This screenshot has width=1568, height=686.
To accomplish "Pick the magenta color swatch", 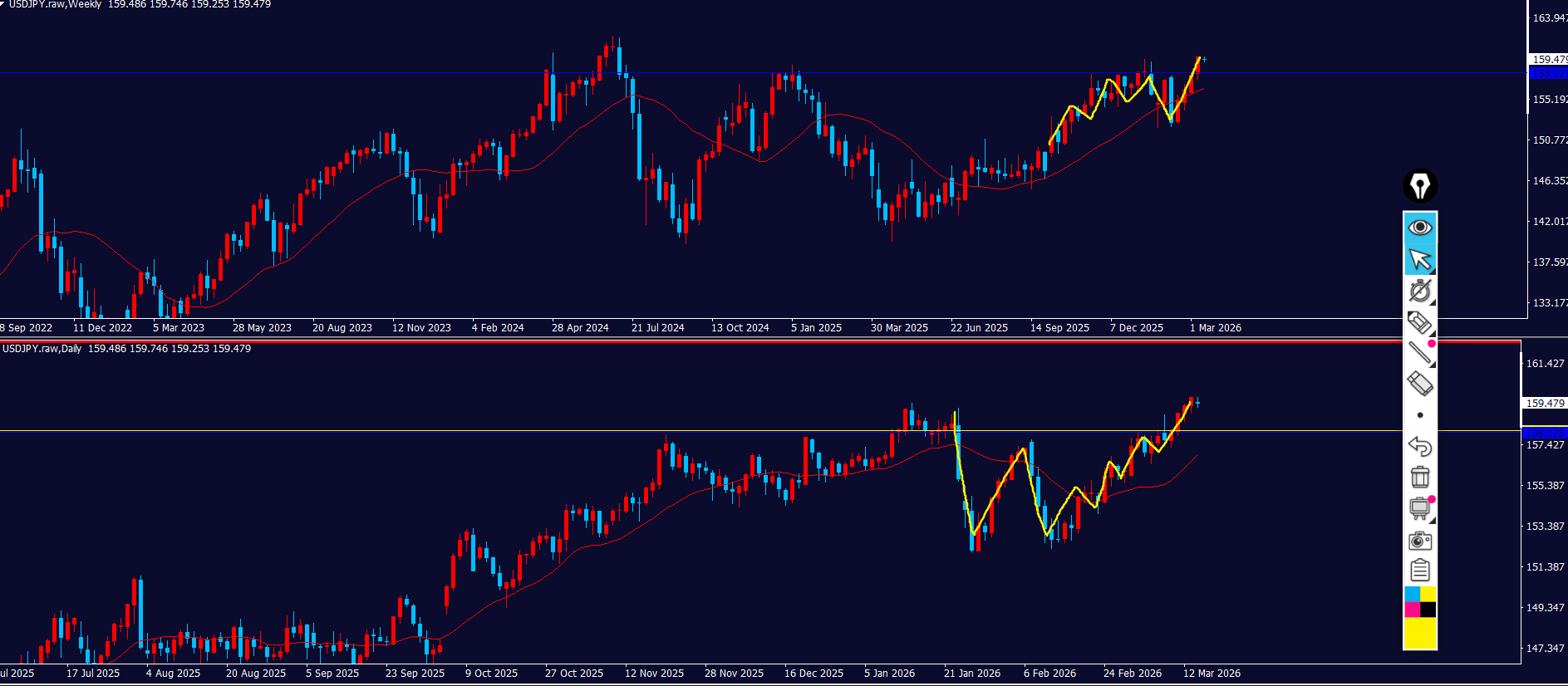I will pyautogui.click(x=1412, y=610).
